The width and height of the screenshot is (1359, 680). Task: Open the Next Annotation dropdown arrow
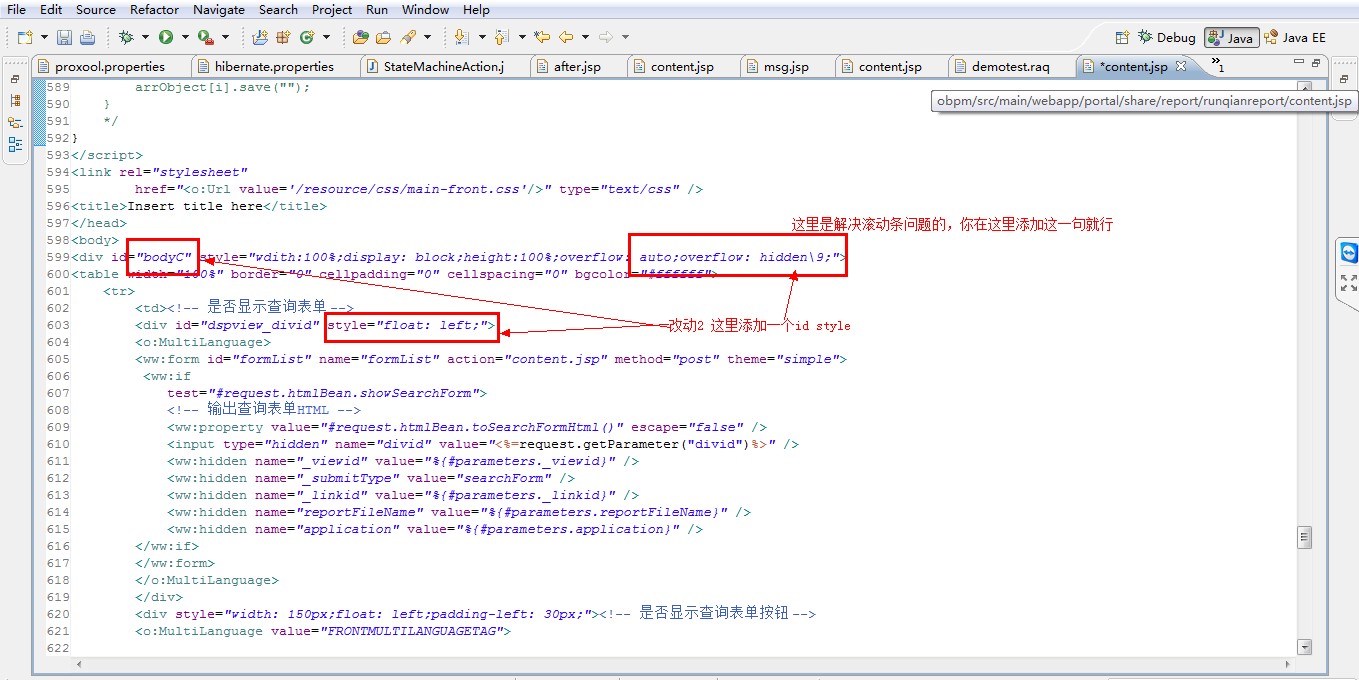(x=481, y=37)
